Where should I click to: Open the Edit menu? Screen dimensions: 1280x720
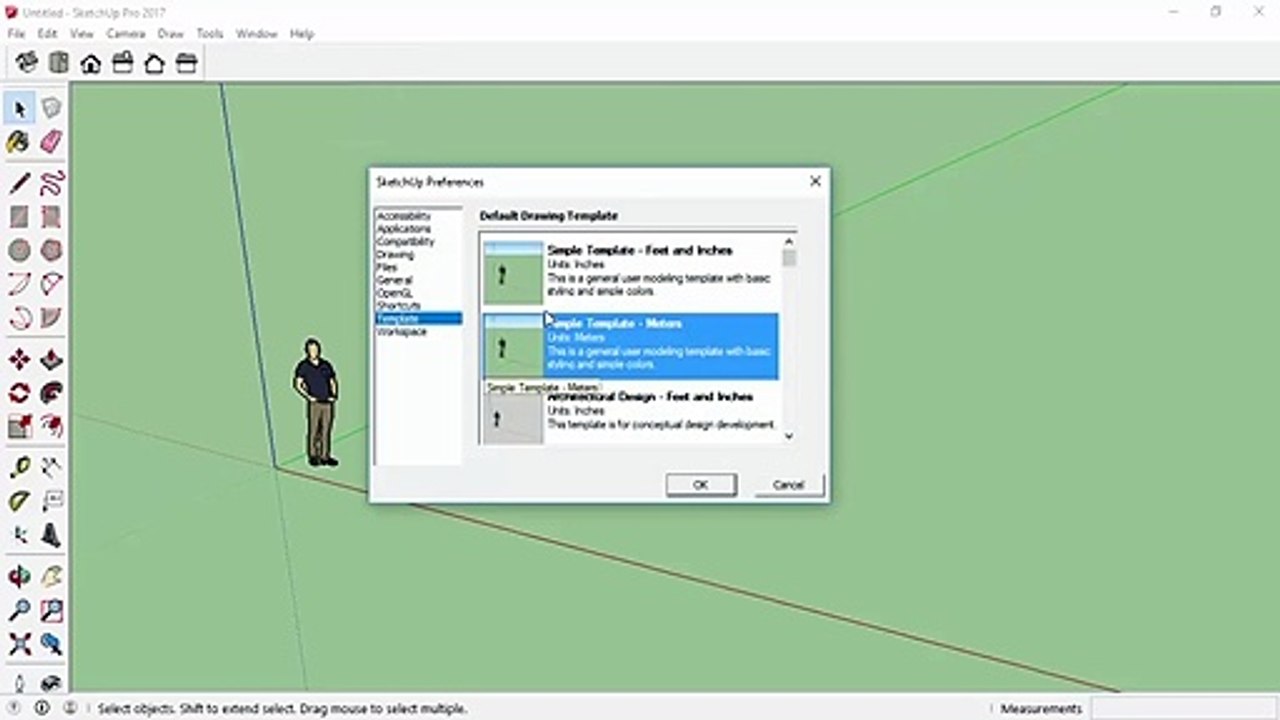(x=47, y=33)
